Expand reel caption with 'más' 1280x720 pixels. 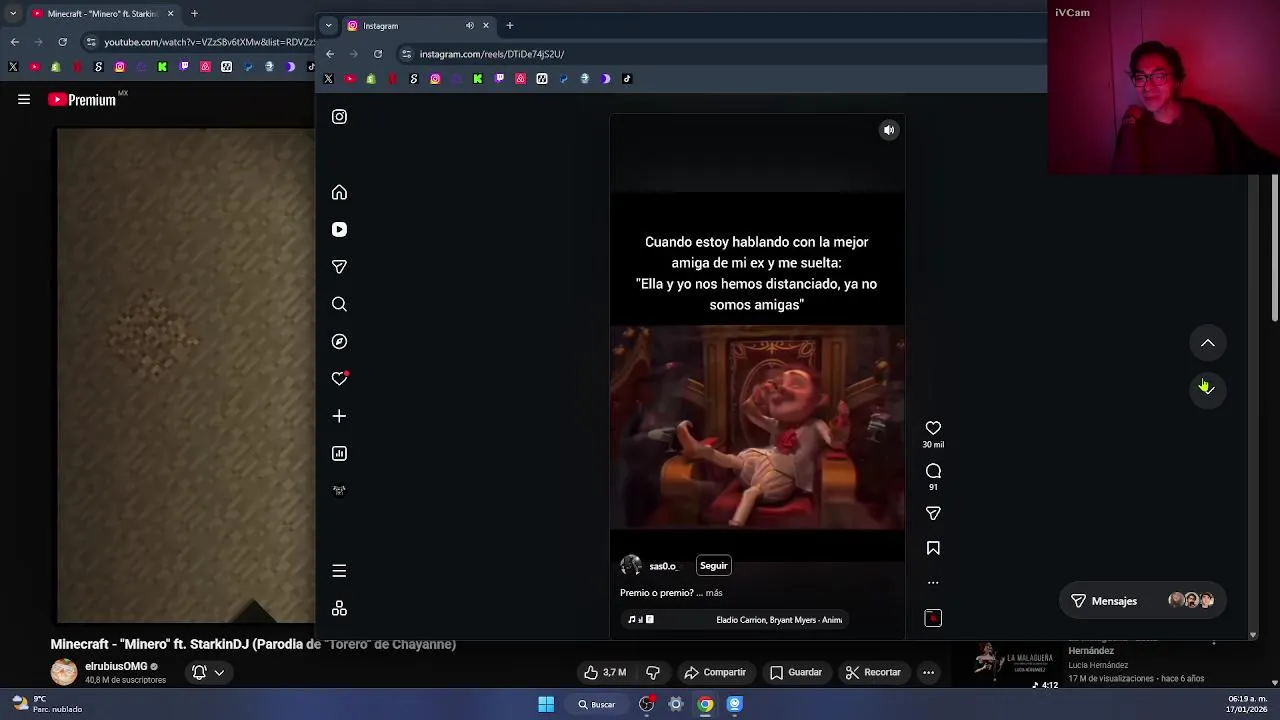(714, 593)
